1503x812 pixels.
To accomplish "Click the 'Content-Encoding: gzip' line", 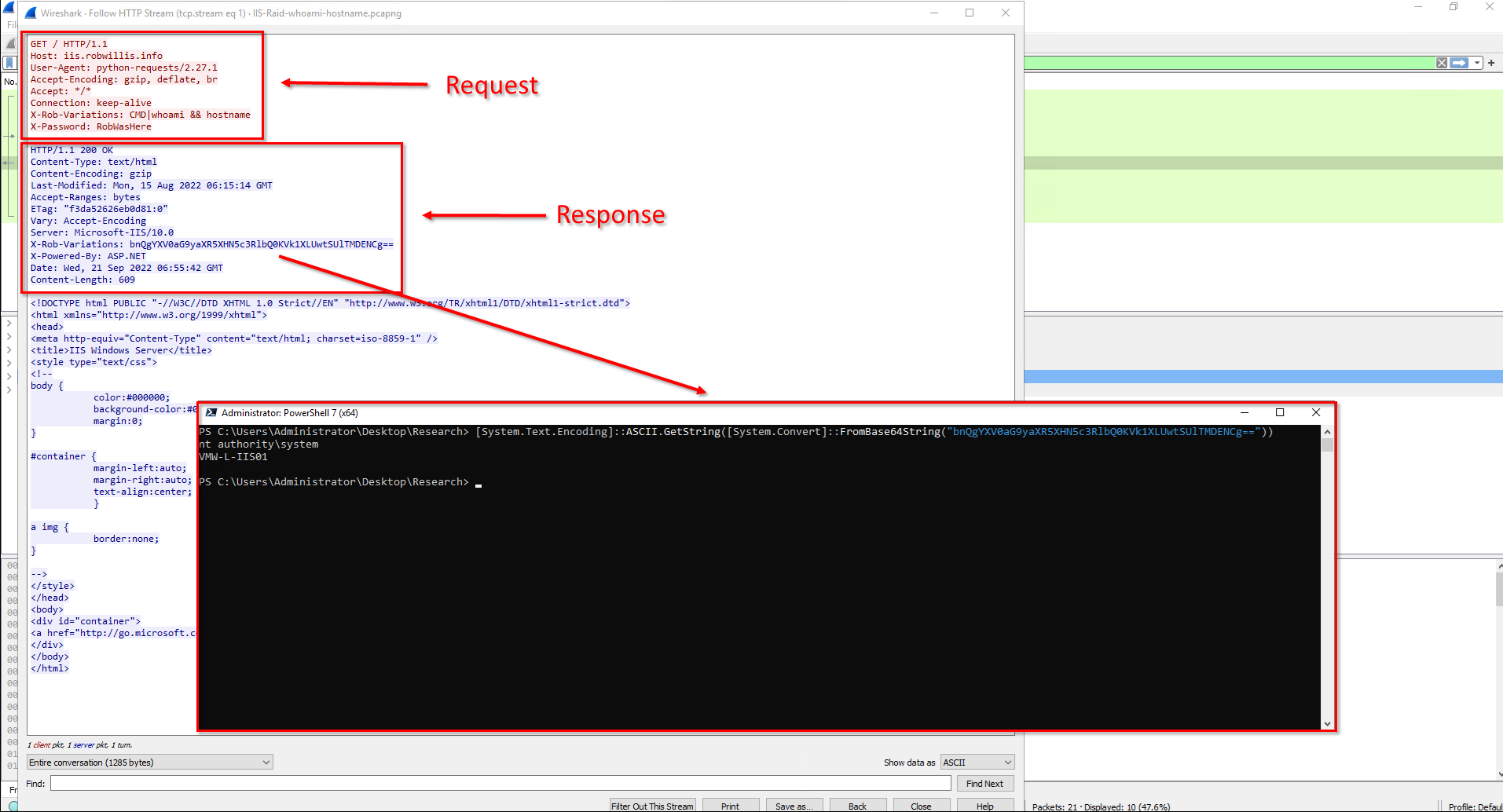I will point(91,174).
